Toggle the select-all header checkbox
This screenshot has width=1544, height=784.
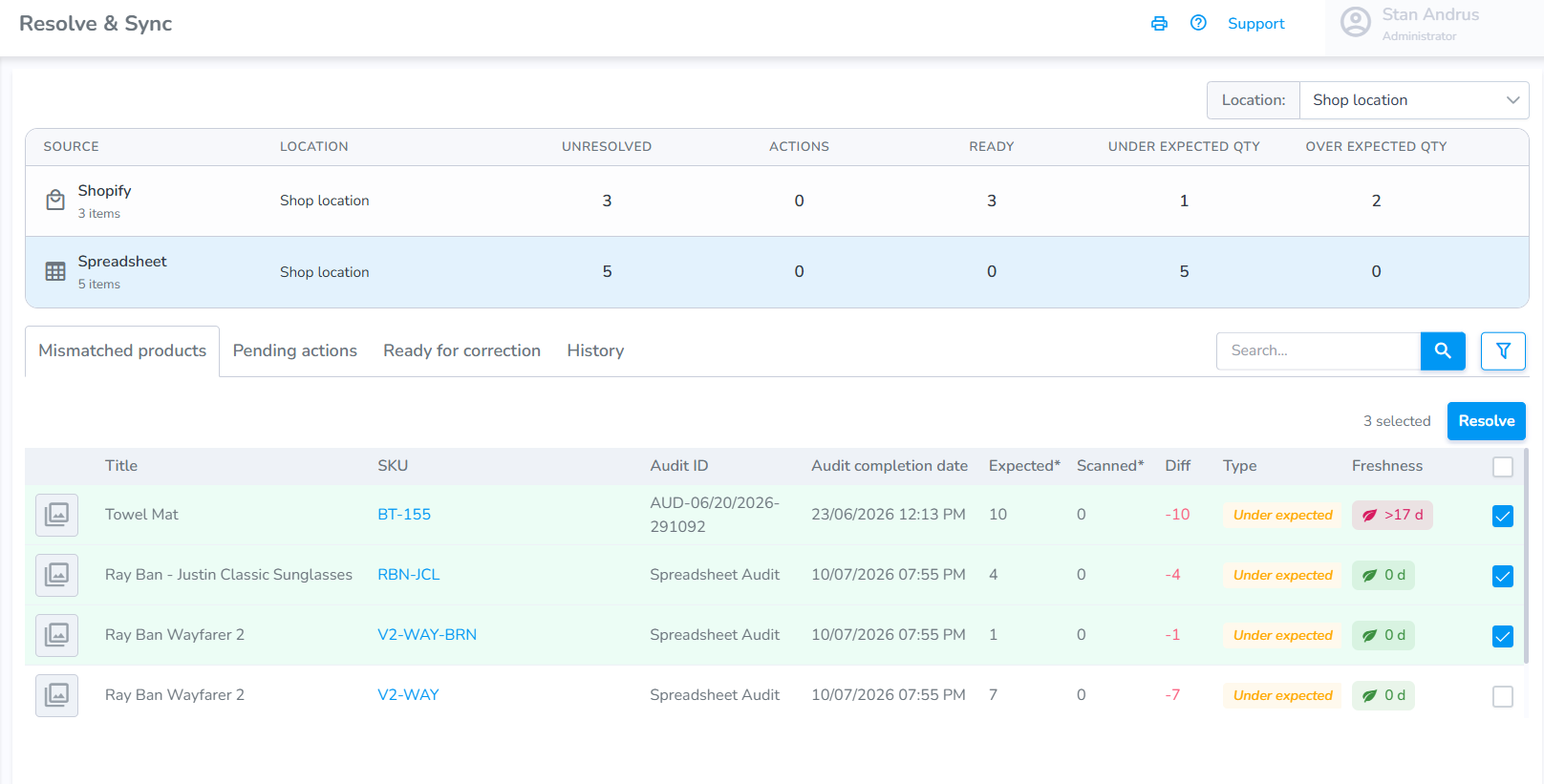coord(1503,466)
